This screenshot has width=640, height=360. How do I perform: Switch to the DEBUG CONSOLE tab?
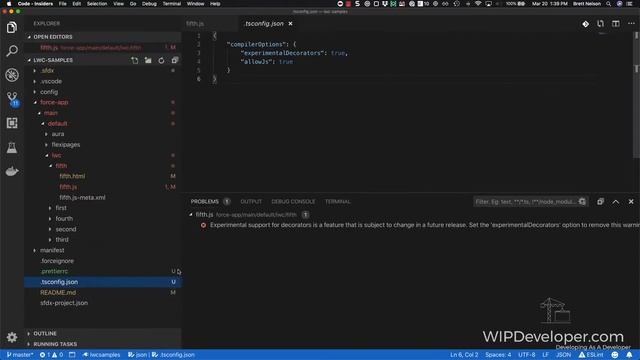tap(293, 202)
